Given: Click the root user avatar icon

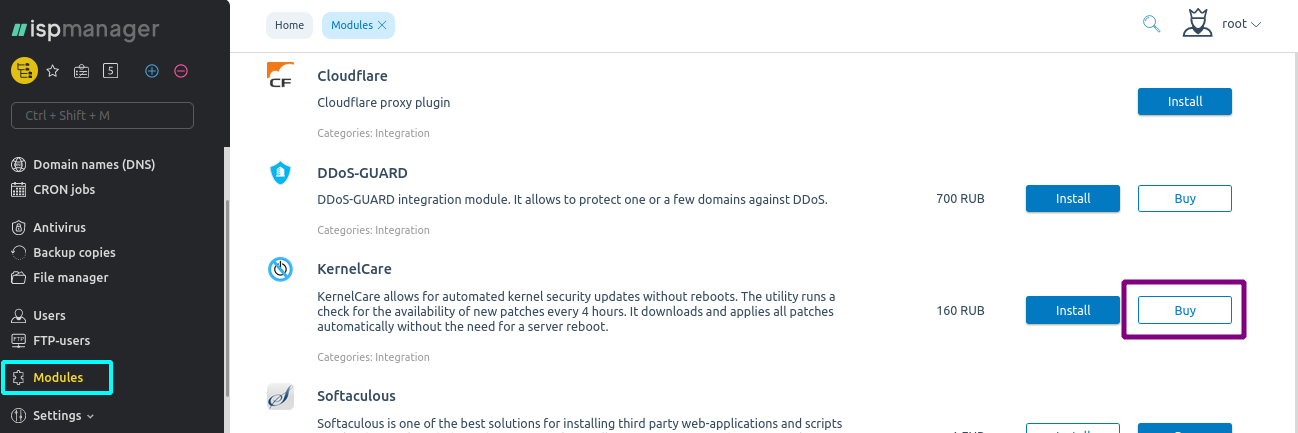Looking at the screenshot, I should pos(1198,23).
